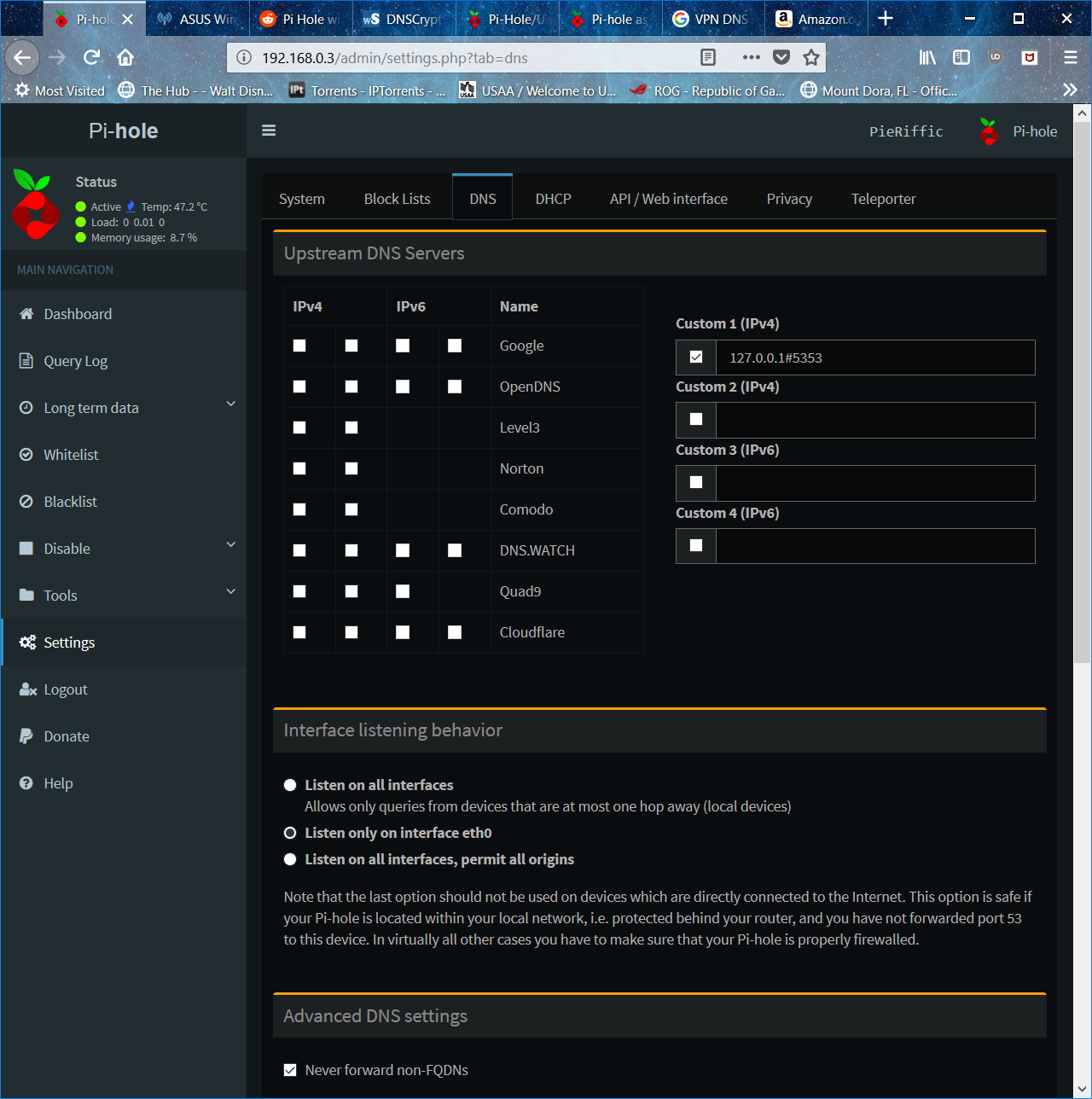Click the page vertical scrollbar
Viewport: 1092px width, 1099px height.
click(1083, 392)
